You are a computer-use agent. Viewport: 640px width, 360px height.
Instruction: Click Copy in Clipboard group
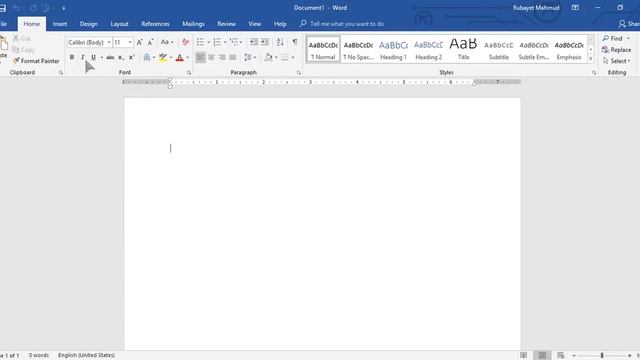tap(23, 50)
